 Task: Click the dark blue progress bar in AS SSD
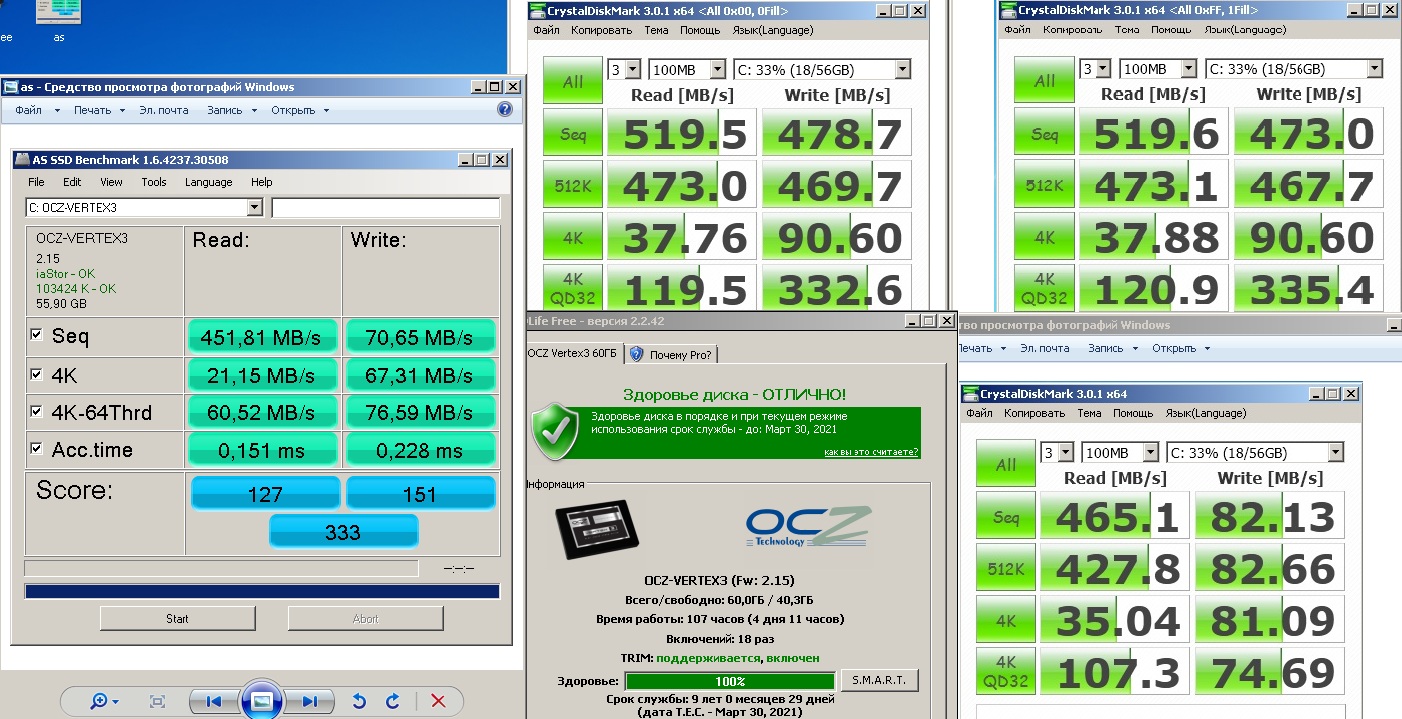[x=262, y=591]
